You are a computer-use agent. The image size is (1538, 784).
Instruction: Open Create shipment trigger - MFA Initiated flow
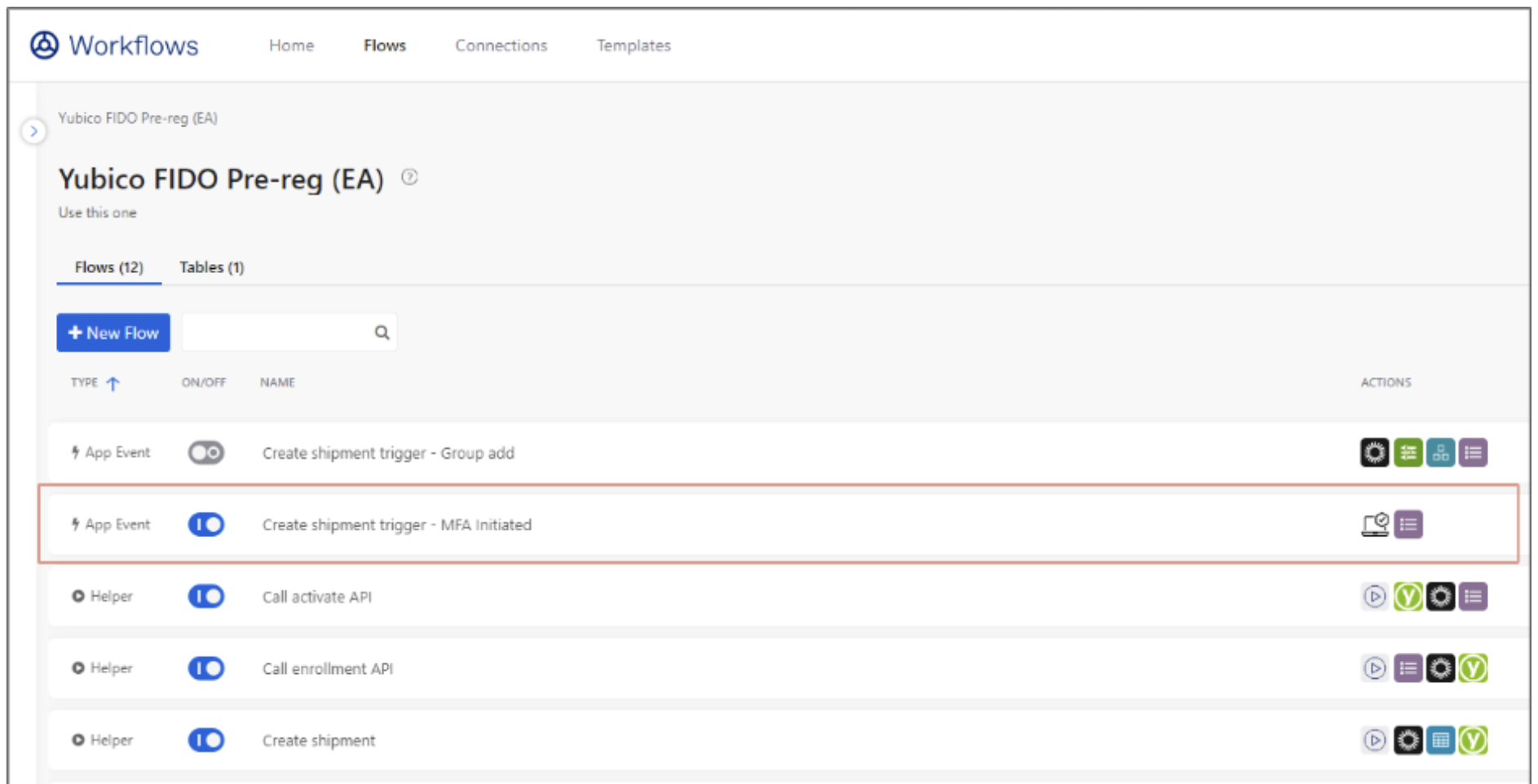[396, 525]
